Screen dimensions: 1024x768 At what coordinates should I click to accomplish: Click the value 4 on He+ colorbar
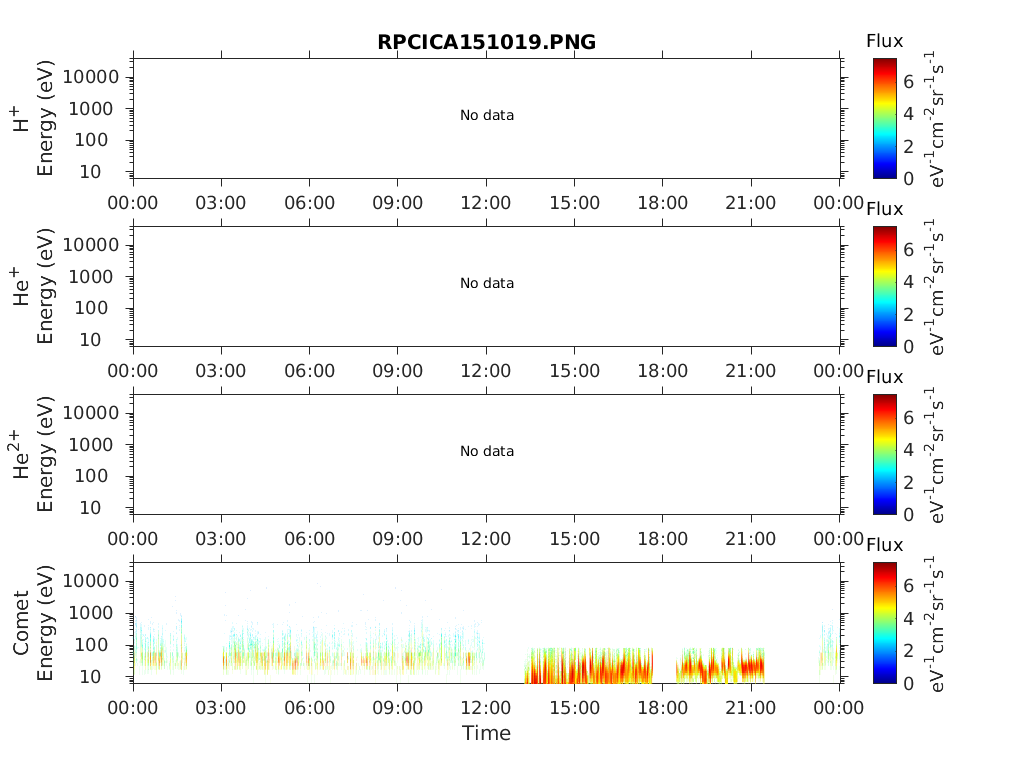[908, 282]
